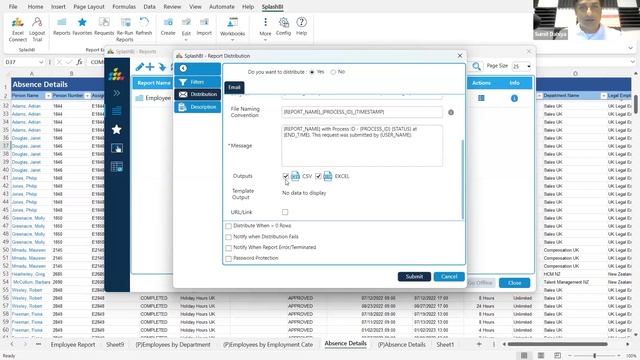Click the list sidebar icon in Reports window
The width and height of the screenshot is (640, 360).
(x=116, y=111)
